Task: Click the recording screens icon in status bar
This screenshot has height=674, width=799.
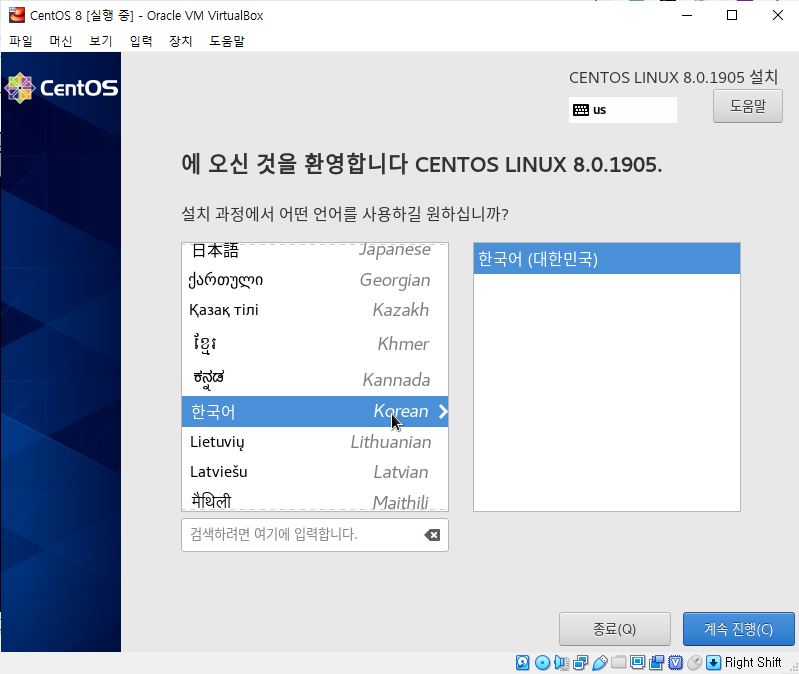Action: [656, 662]
